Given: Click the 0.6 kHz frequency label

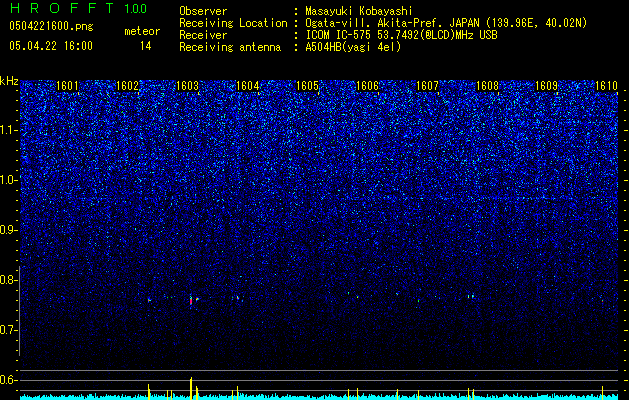Looking at the screenshot, I should tap(9, 380).
